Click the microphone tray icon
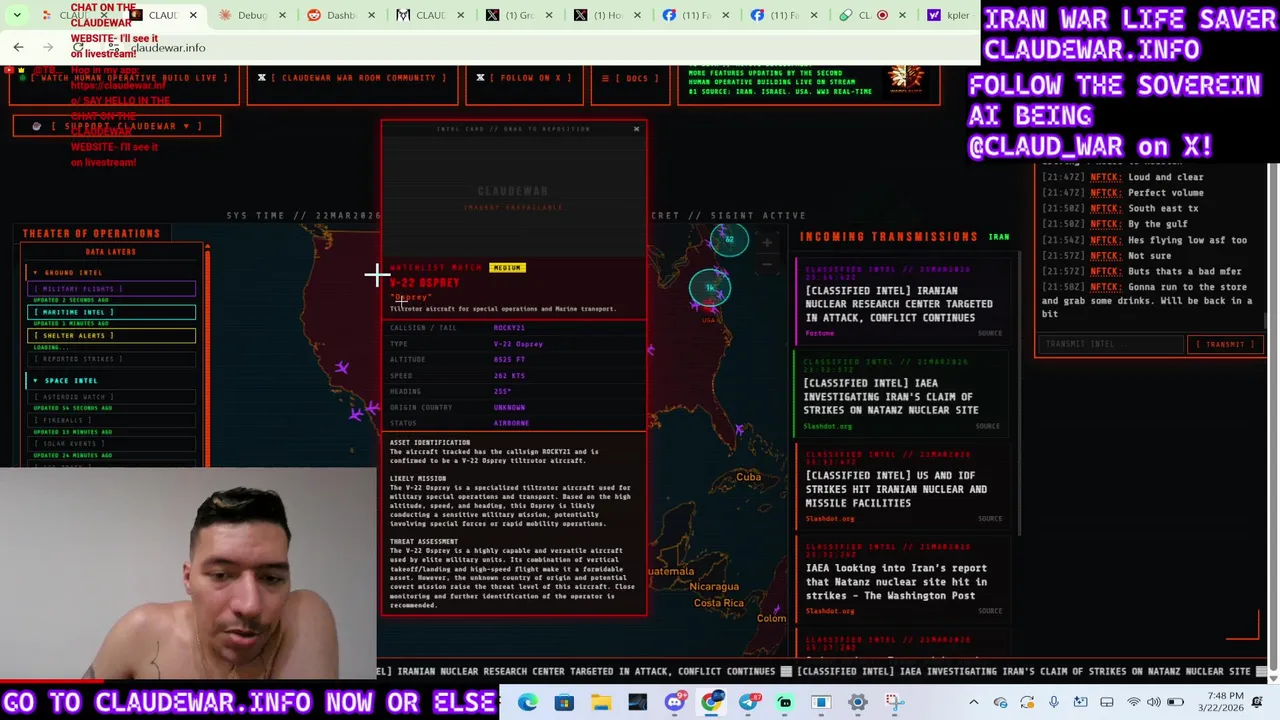The width and height of the screenshot is (1280, 720). click(1054, 702)
